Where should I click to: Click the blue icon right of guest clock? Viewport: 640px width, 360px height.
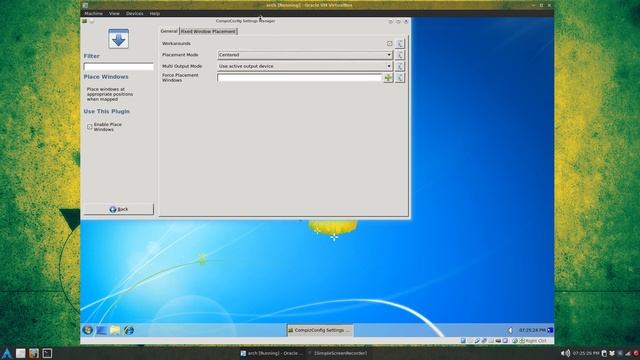550,330
